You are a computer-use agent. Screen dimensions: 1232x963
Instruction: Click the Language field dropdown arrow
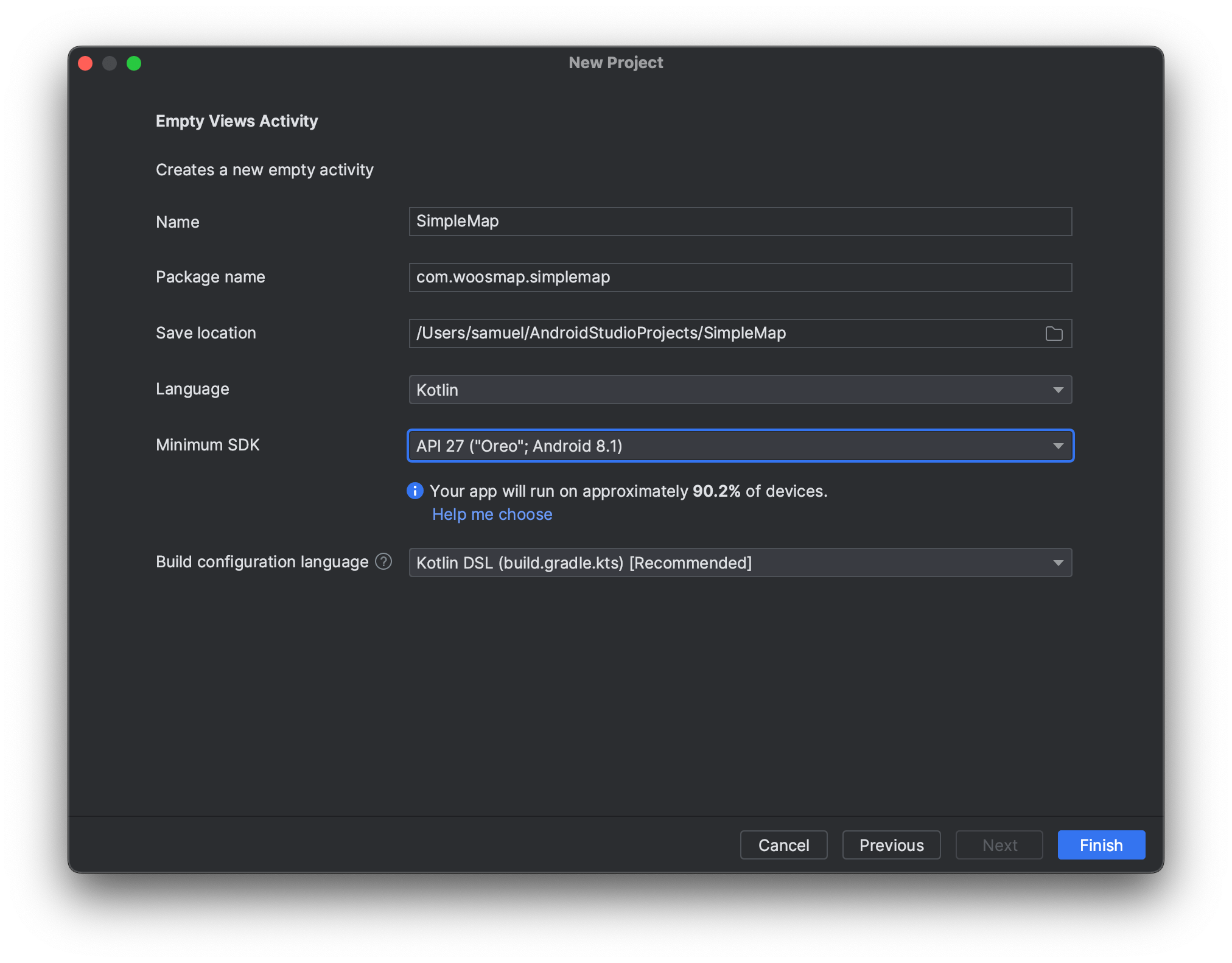(1059, 390)
